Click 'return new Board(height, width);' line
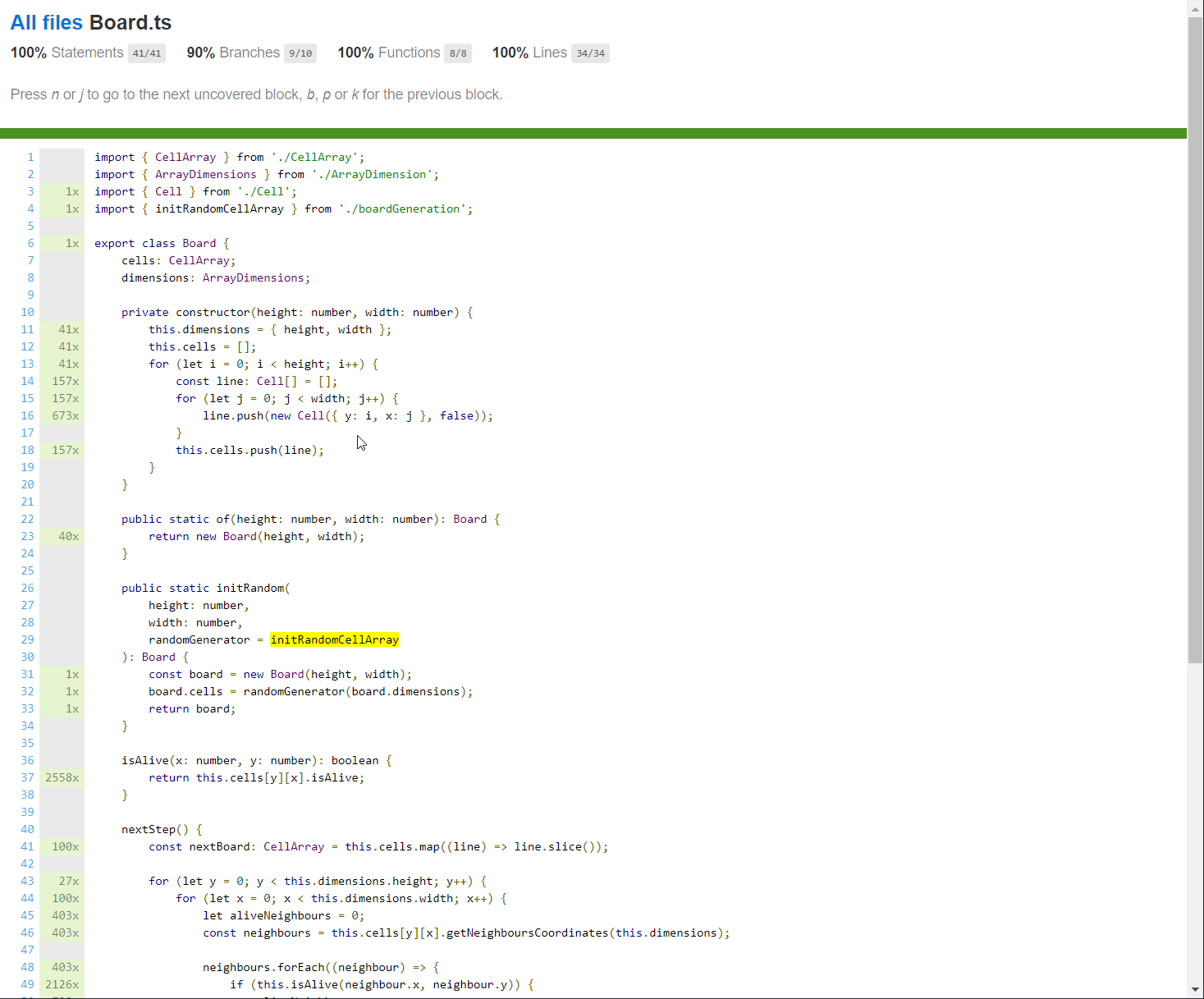The height and width of the screenshot is (999, 1204). 256,536
